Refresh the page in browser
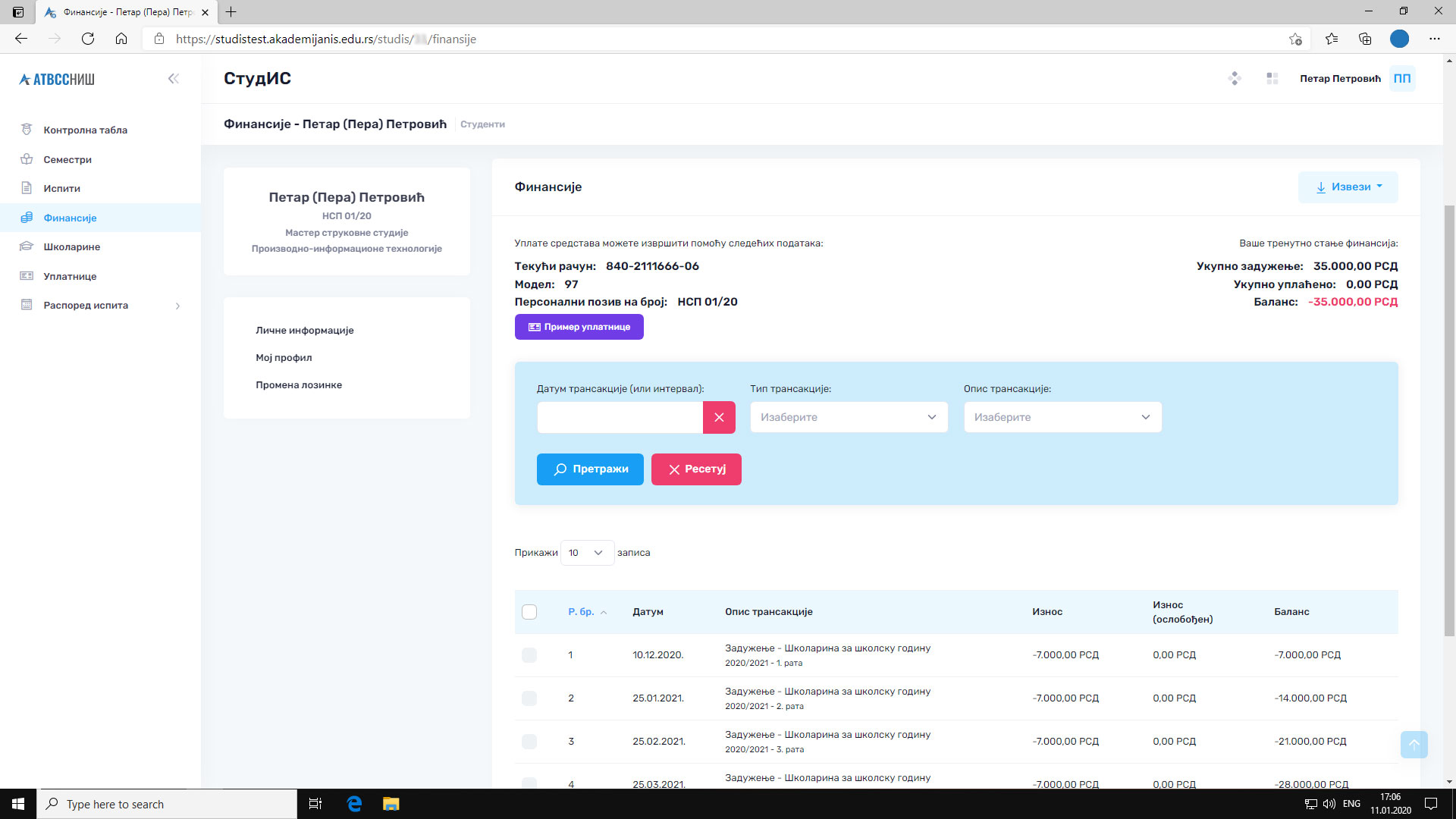Viewport: 1456px width, 819px height. tap(88, 39)
